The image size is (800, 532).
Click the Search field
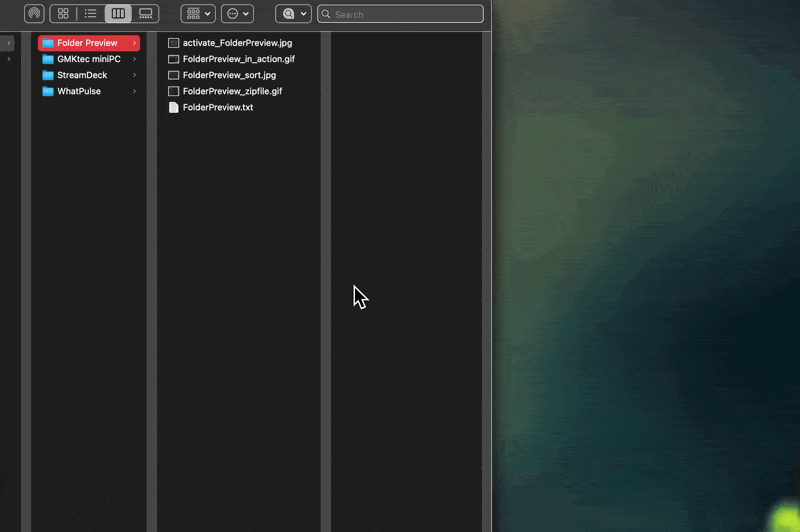[x=405, y=14]
